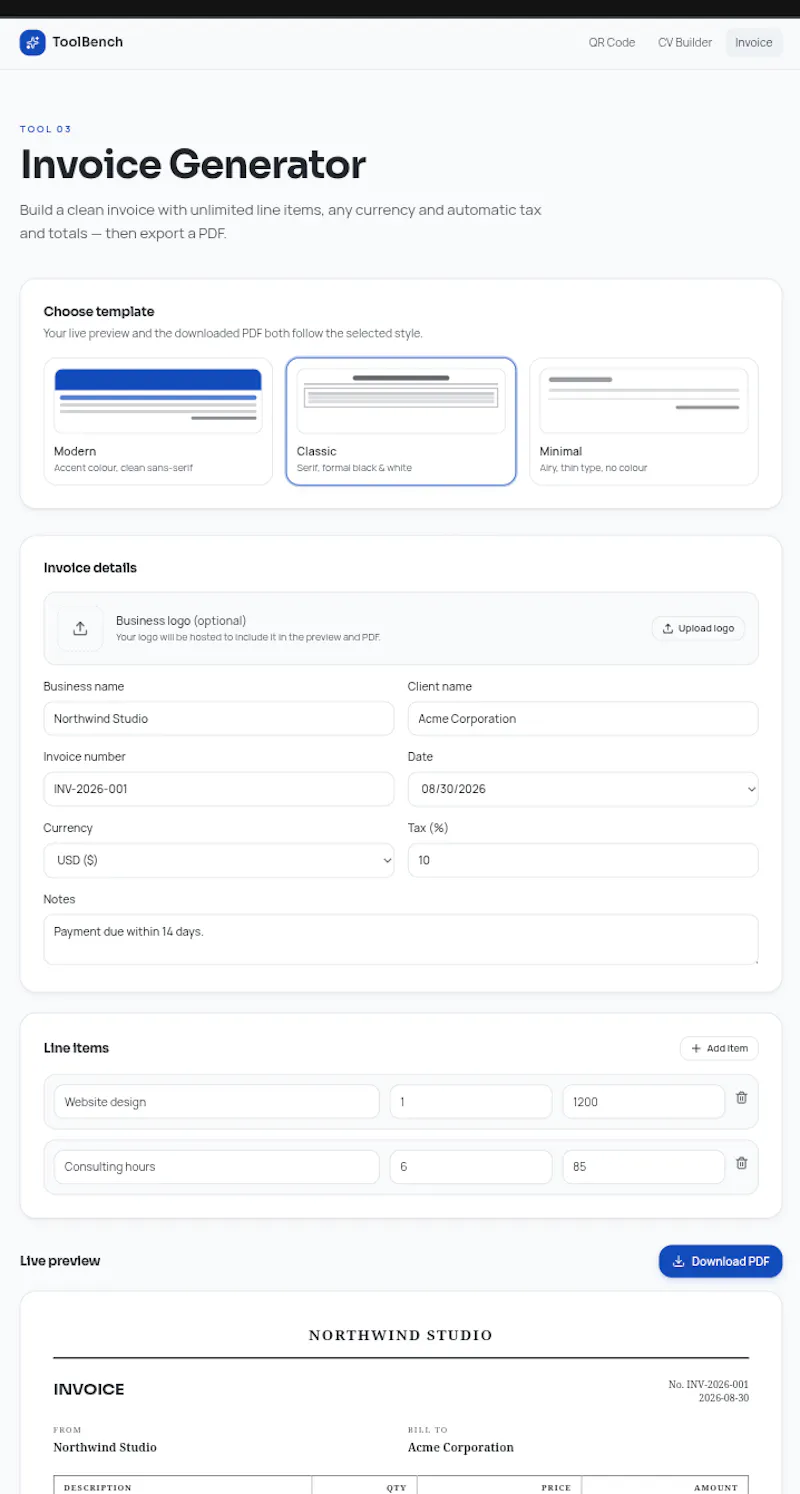Open the Currency dropdown
The image size is (800, 1494).
pos(219,860)
